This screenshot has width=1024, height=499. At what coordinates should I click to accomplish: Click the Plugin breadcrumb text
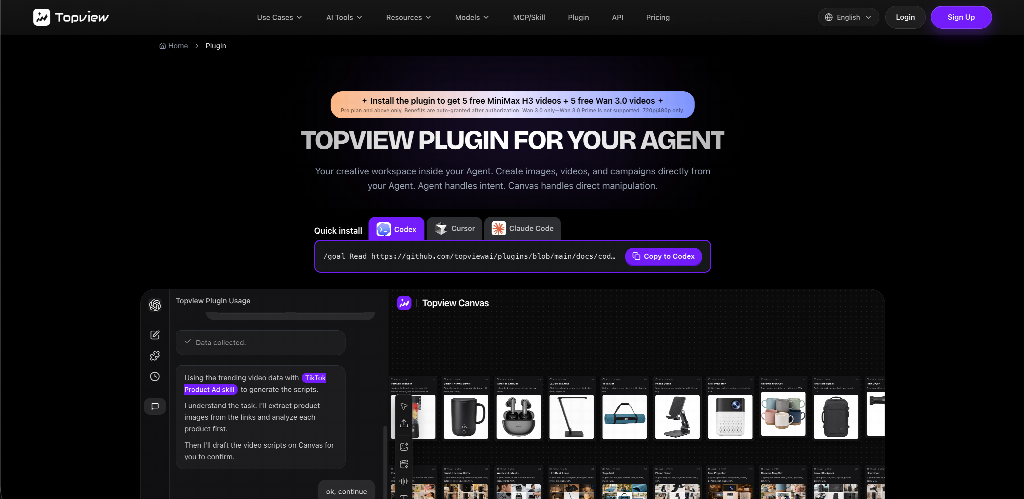pos(216,46)
